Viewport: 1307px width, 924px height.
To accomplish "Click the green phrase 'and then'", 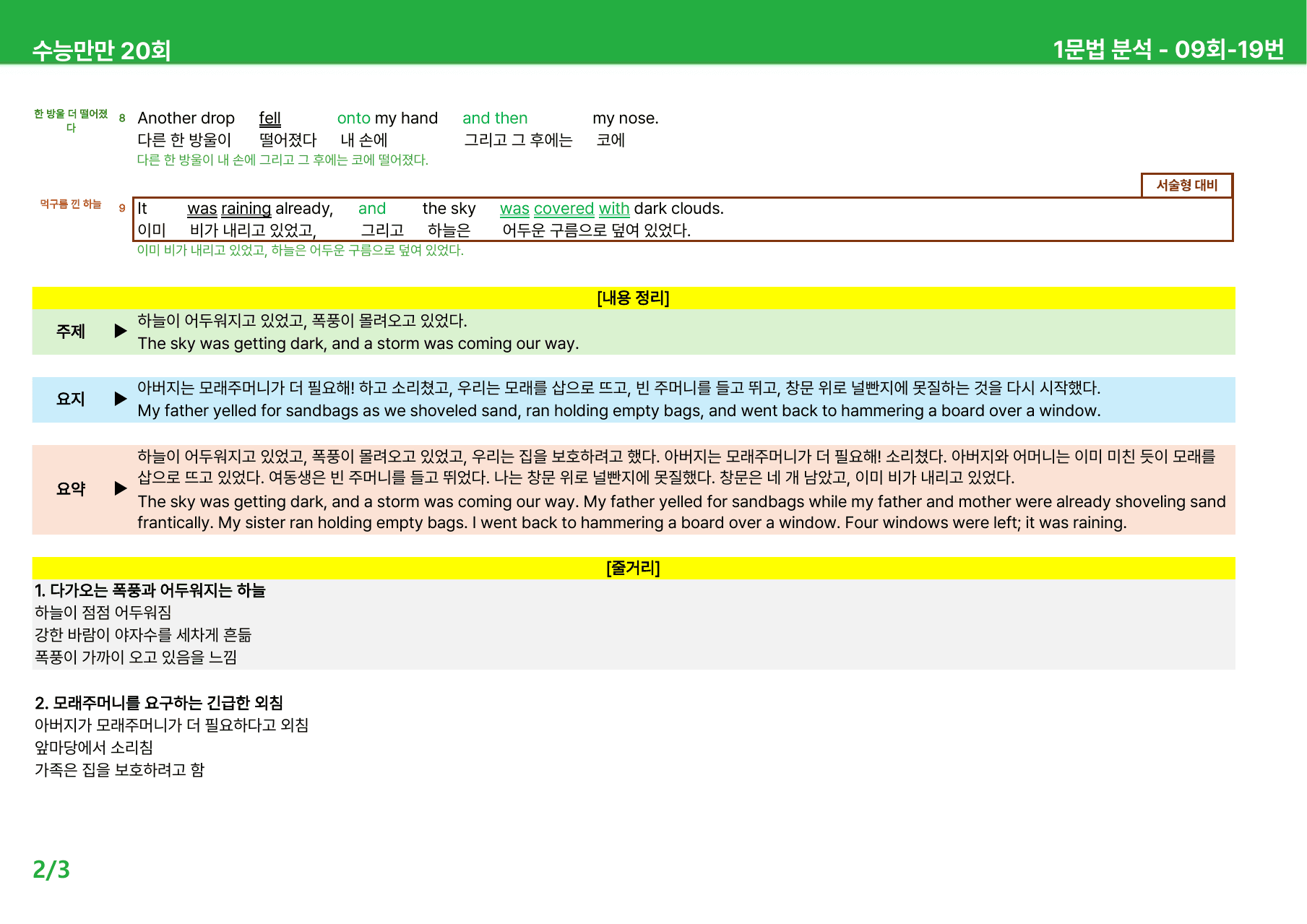I will click(495, 118).
